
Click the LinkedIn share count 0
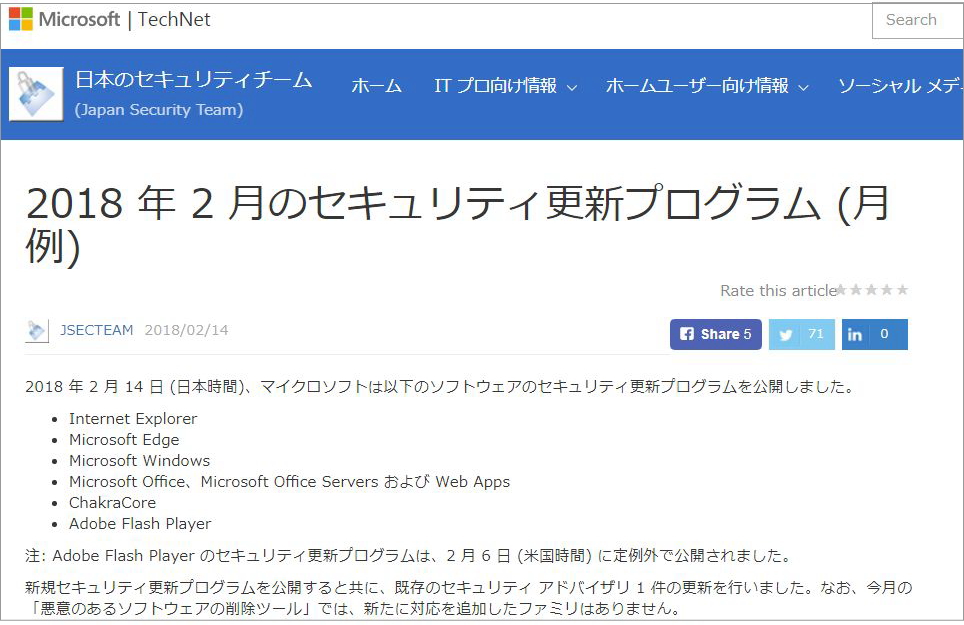(884, 334)
